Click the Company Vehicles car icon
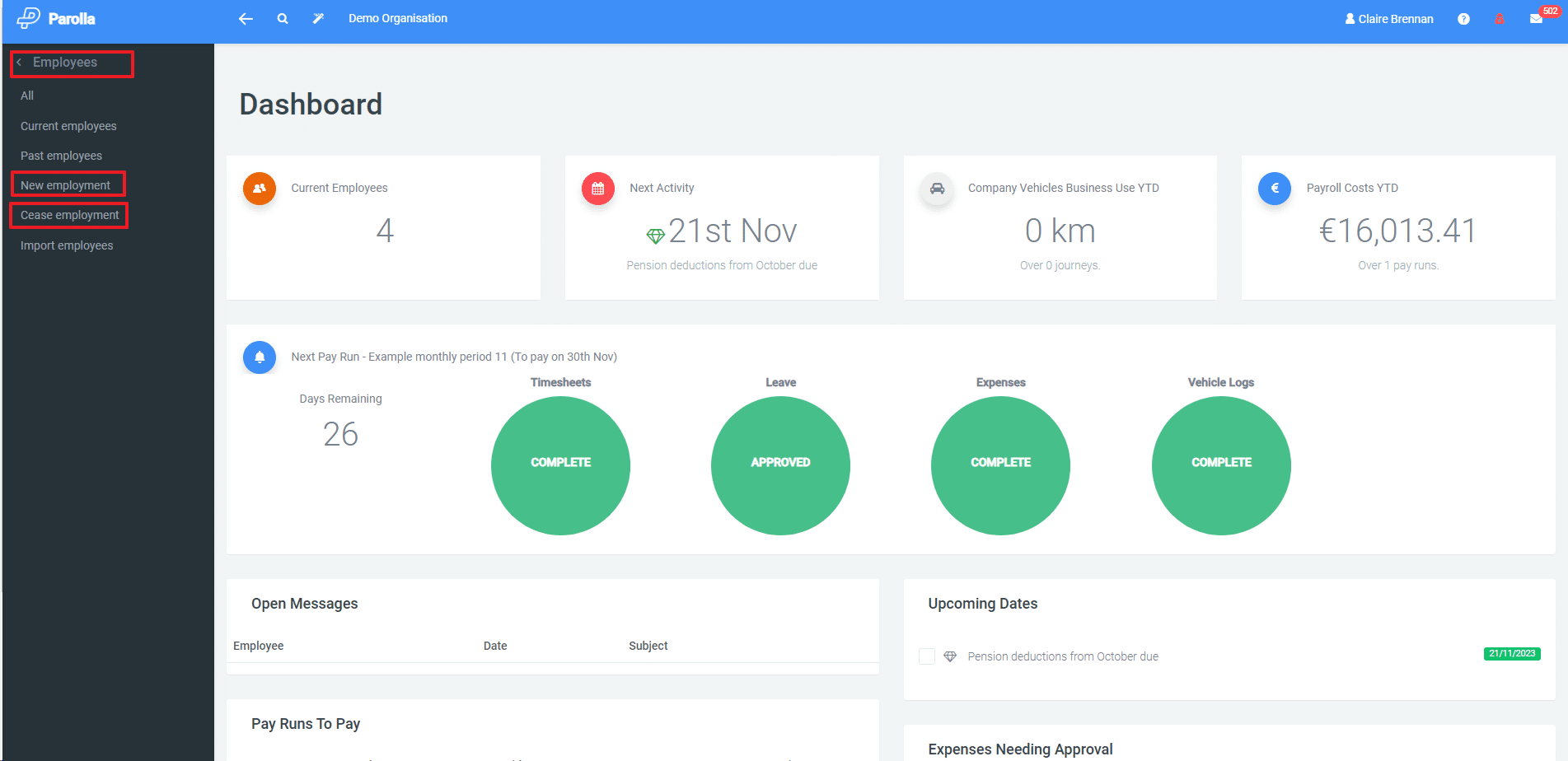 click(937, 189)
